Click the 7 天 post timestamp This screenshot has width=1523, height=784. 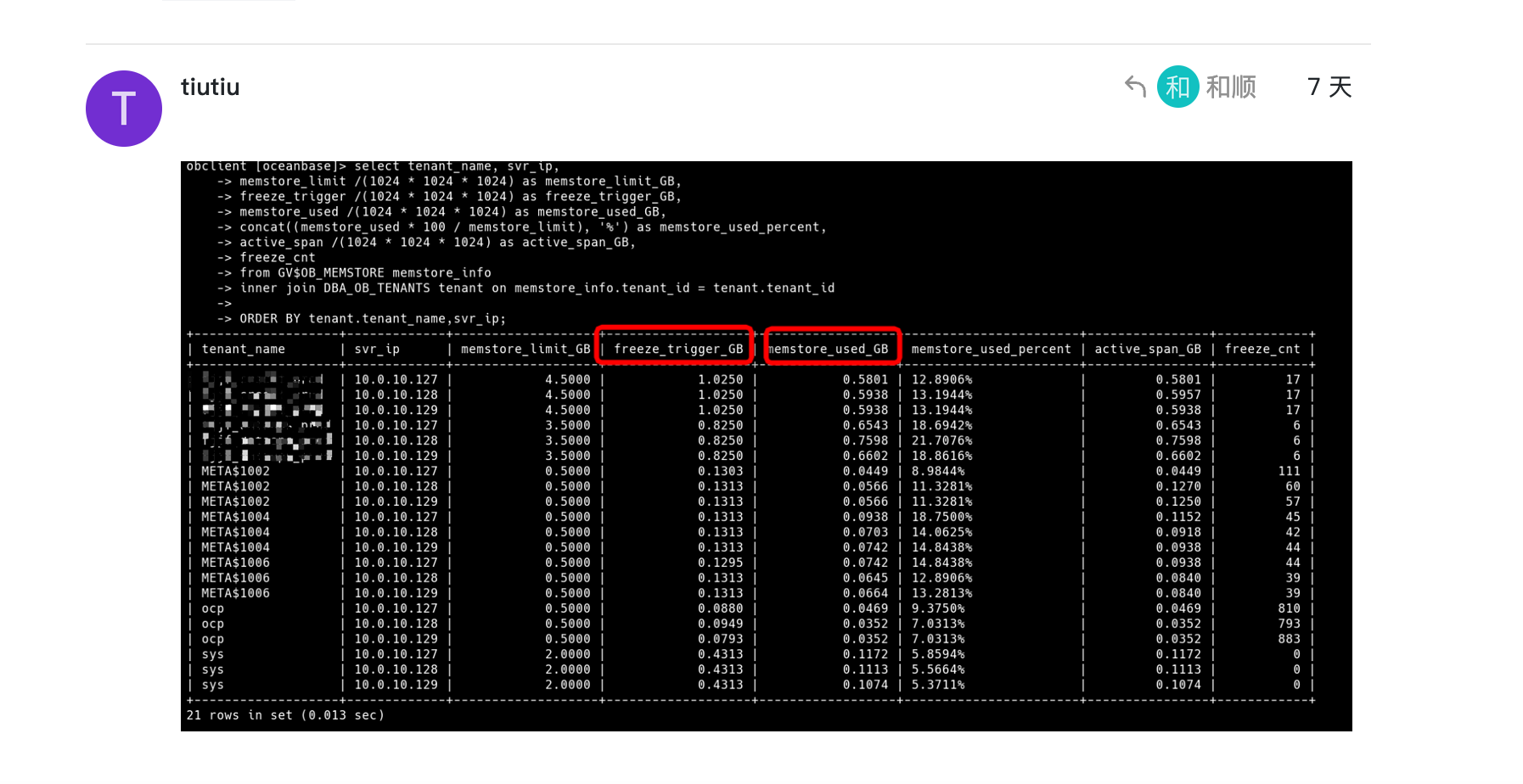coord(1329,87)
